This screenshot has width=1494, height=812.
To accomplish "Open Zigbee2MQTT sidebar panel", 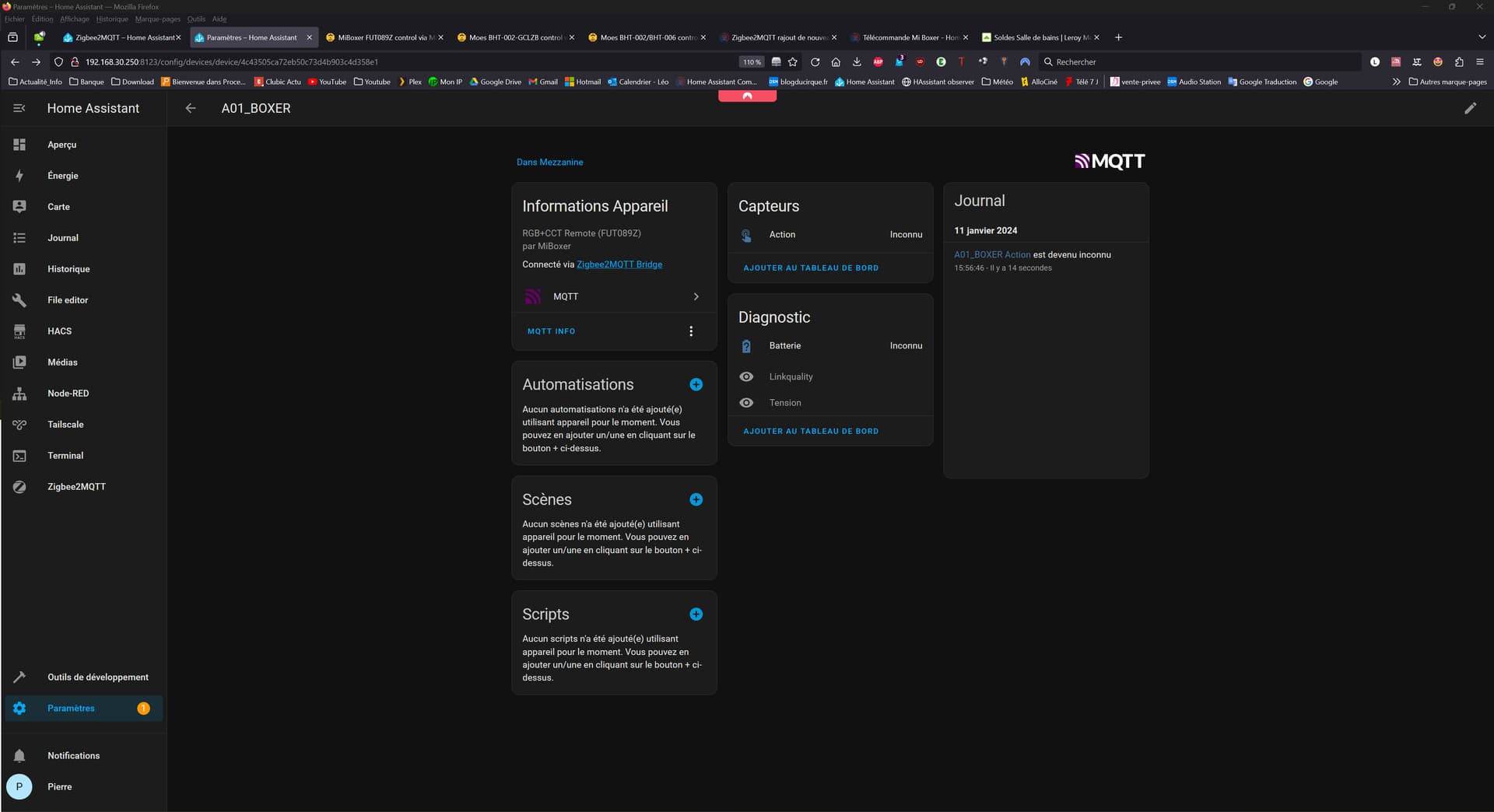I will click(x=76, y=487).
